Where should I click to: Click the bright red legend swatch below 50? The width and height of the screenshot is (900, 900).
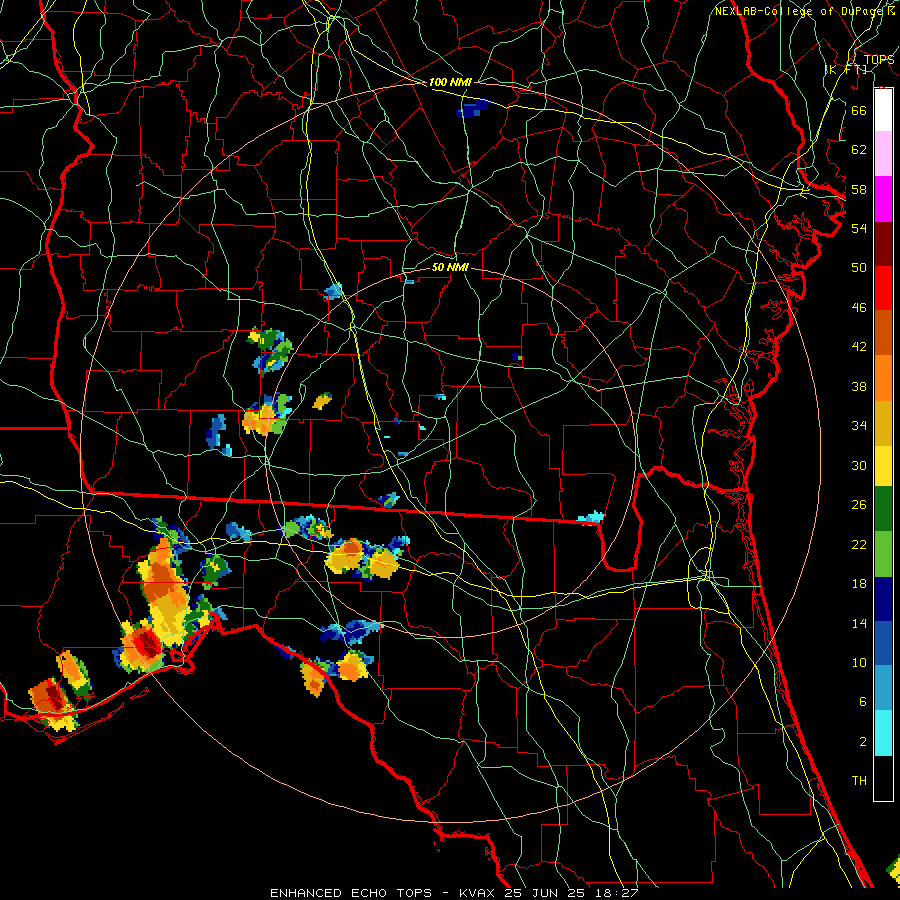(883, 288)
